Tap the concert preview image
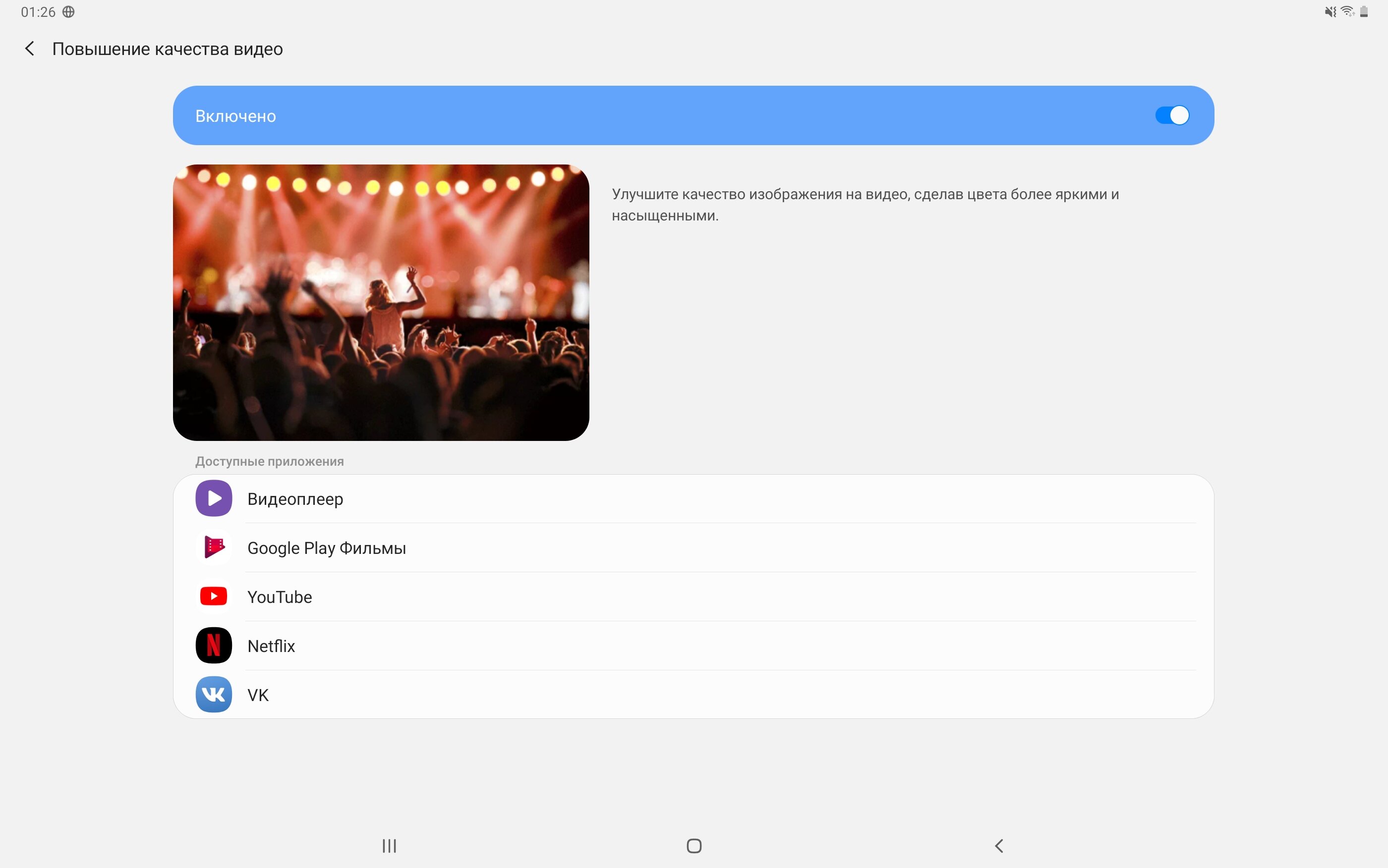The width and height of the screenshot is (1388, 868). click(x=381, y=303)
